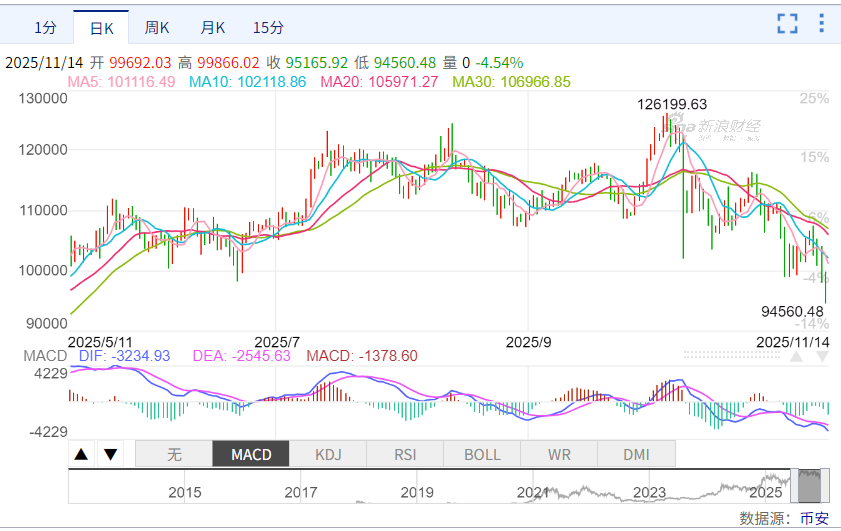Click the black down triangle button

[x=110, y=455]
